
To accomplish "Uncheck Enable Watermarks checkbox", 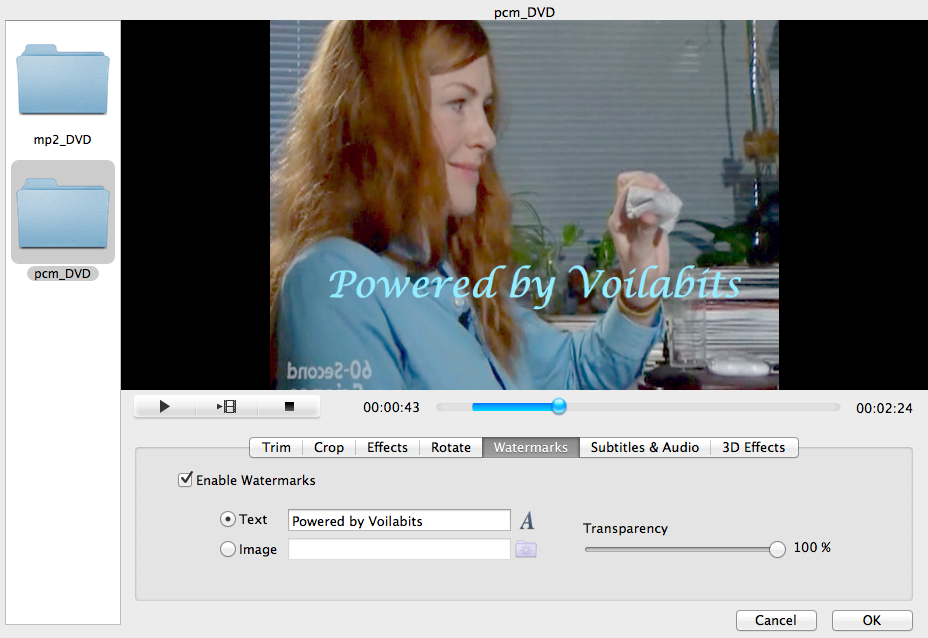I will [185, 480].
